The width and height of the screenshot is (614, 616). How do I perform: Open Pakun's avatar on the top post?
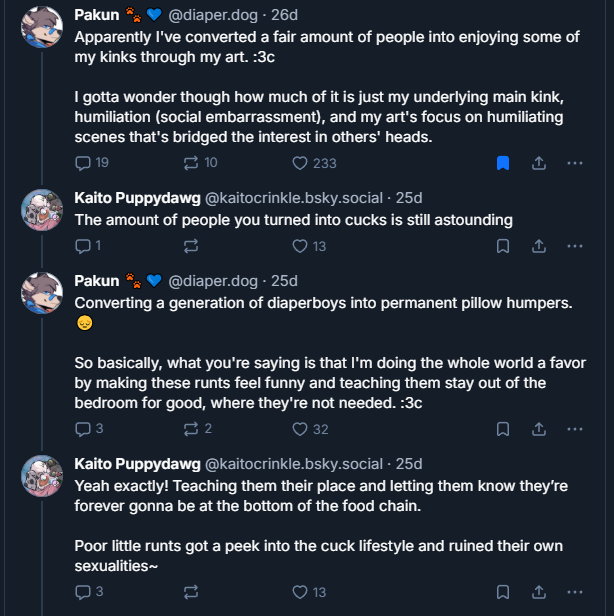coord(42,27)
